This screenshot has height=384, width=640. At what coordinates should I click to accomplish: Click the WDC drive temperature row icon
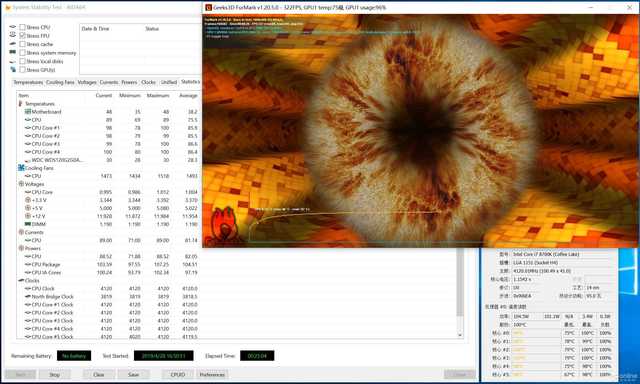coord(28,160)
